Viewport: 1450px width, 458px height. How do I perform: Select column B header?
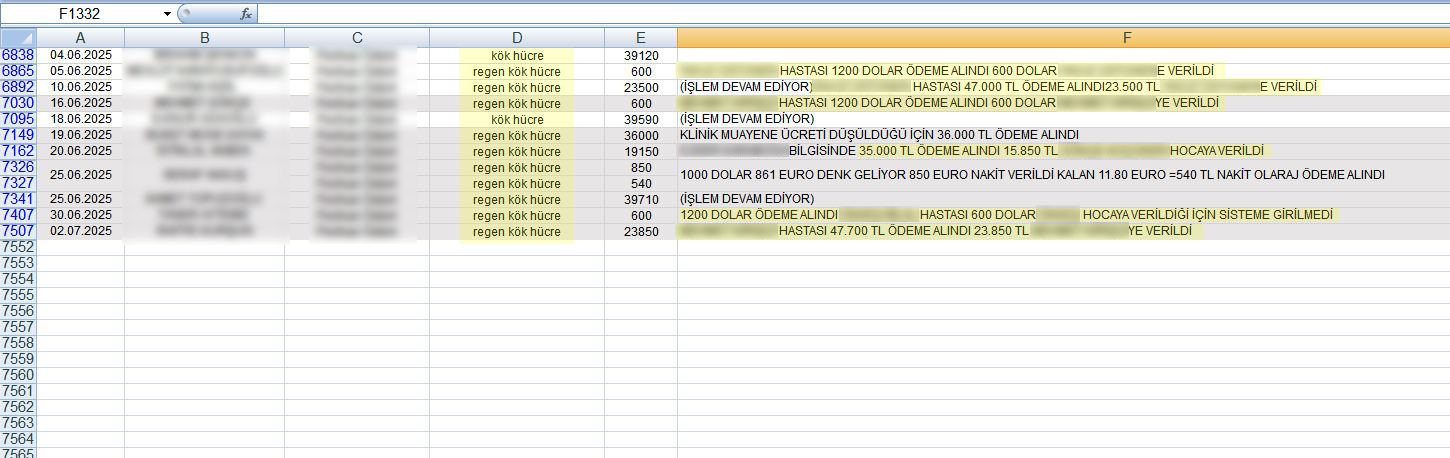pos(204,37)
